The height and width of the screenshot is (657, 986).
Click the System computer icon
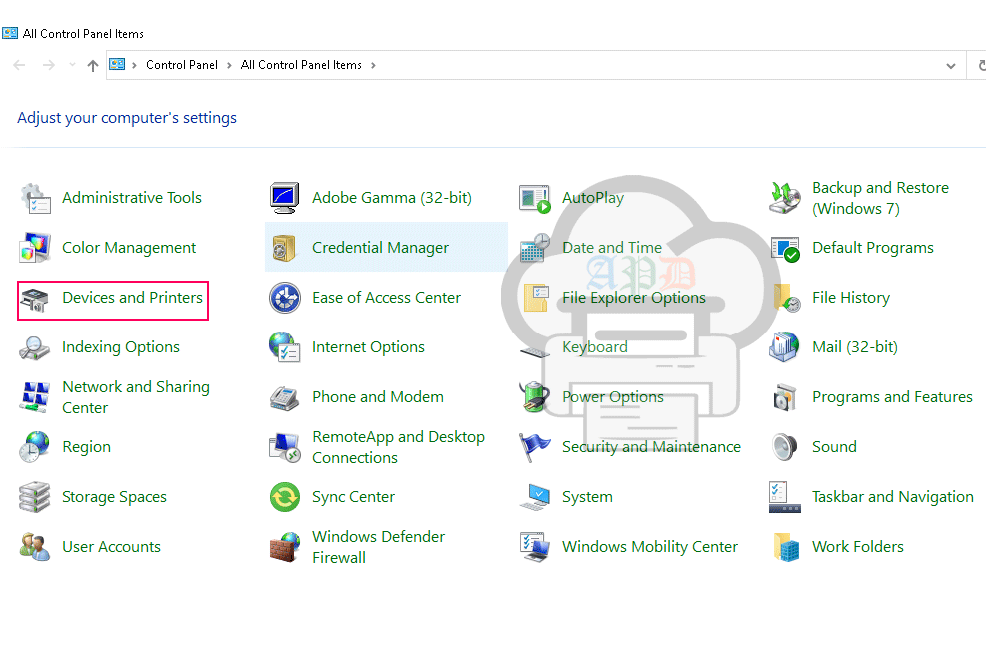click(535, 497)
